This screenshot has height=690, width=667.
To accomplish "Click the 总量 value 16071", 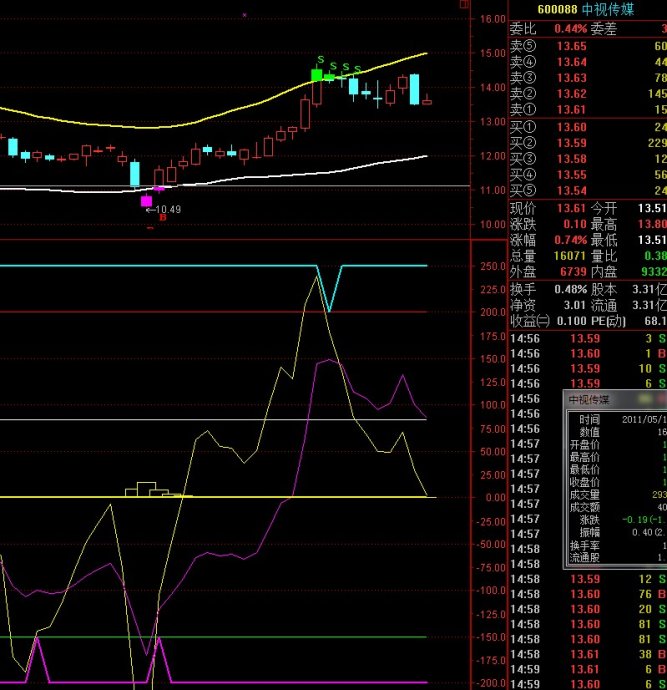I will tap(570, 256).
